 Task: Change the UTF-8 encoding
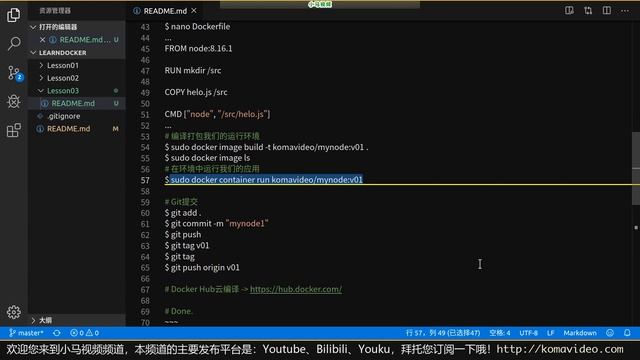[528, 333]
